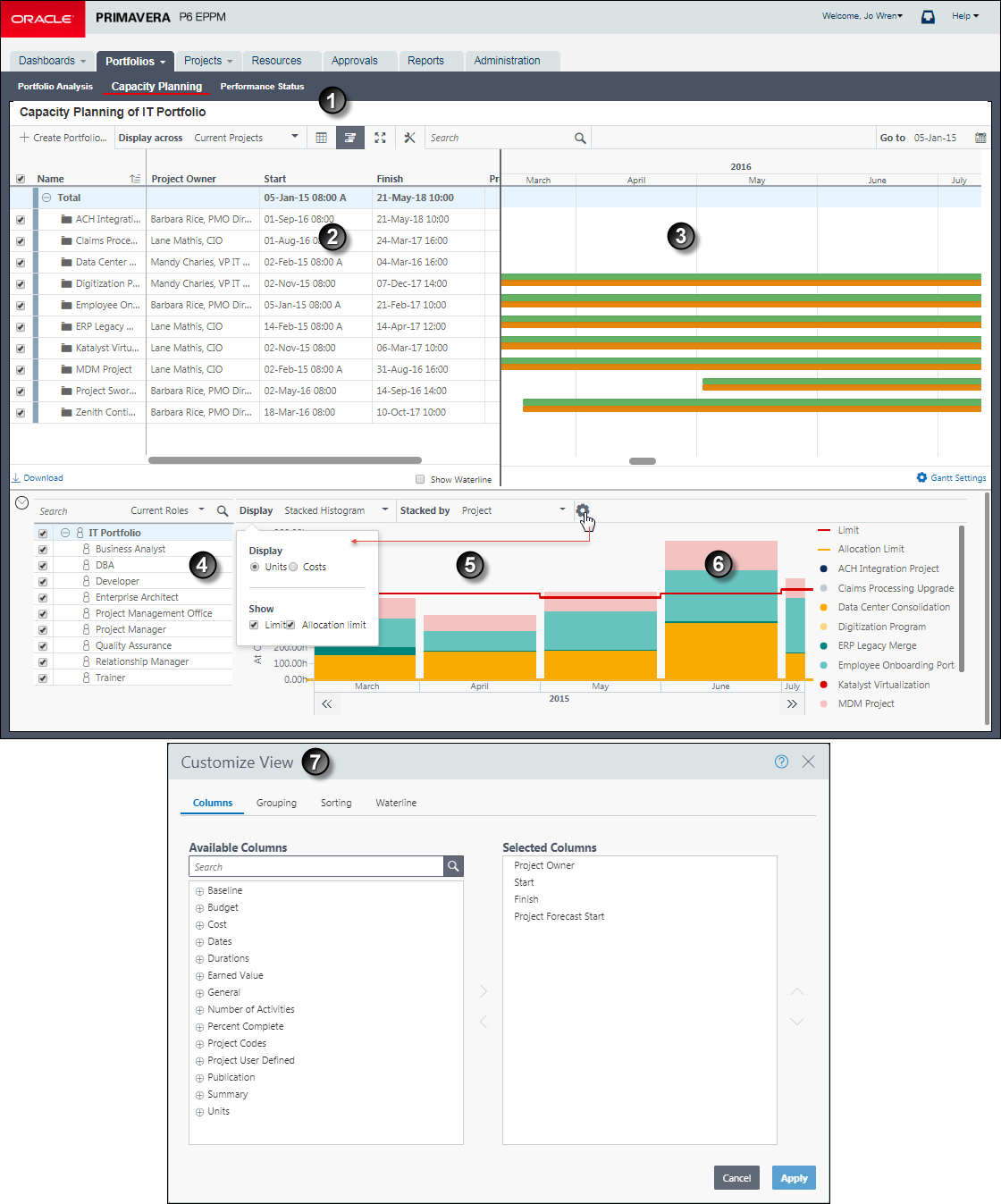Image resolution: width=1001 pixels, height=1204 pixels.
Task: Expand the Earned Value column group
Action: click(x=200, y=976)
